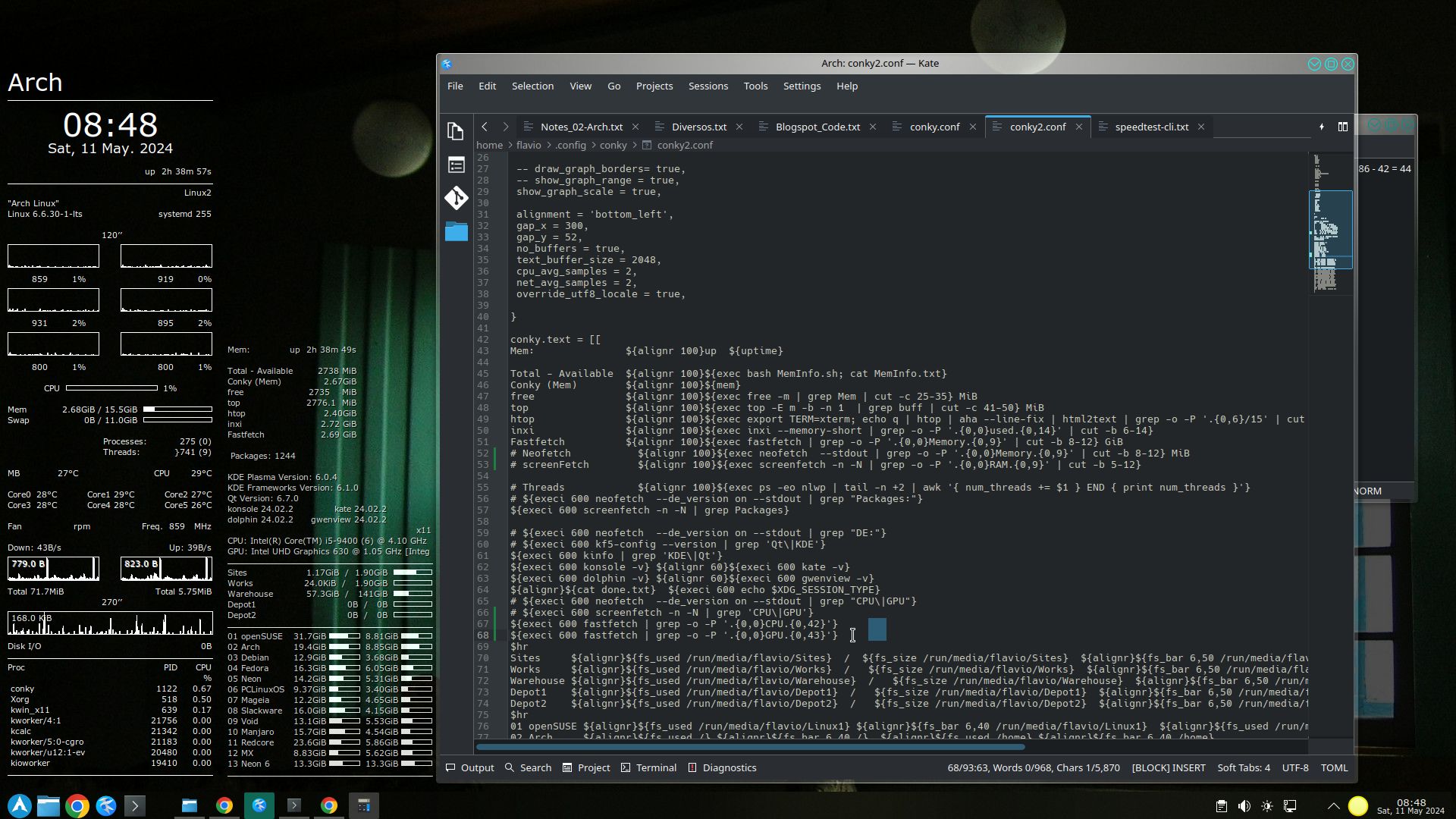Image resolution: width=1456 pixels, height=819 pixels.
Task: Open the Projects menu
Action: pos(654,86)
